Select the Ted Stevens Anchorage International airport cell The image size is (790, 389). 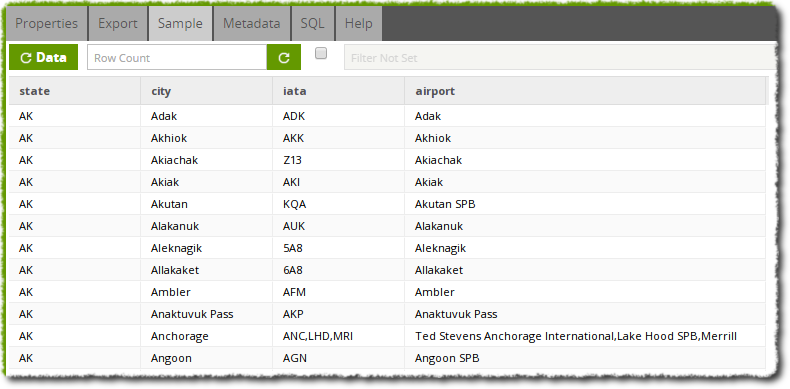pos(585,336)
